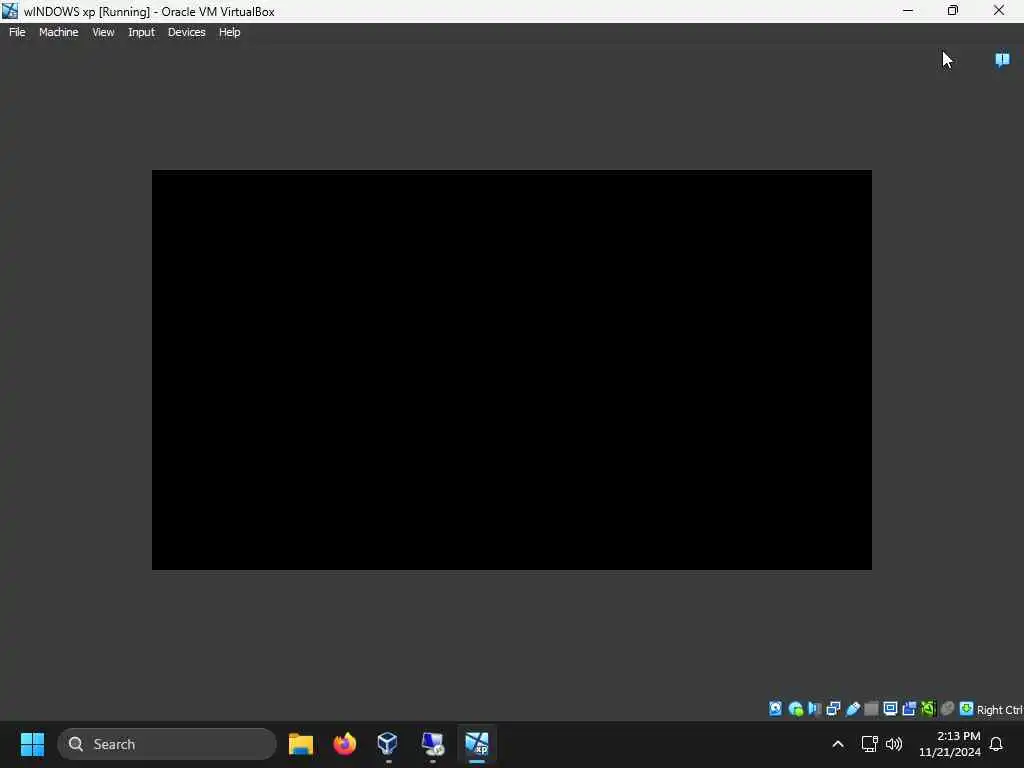Click the system tray volume icon
1024x768 pixels.
[x=894, y=744]
